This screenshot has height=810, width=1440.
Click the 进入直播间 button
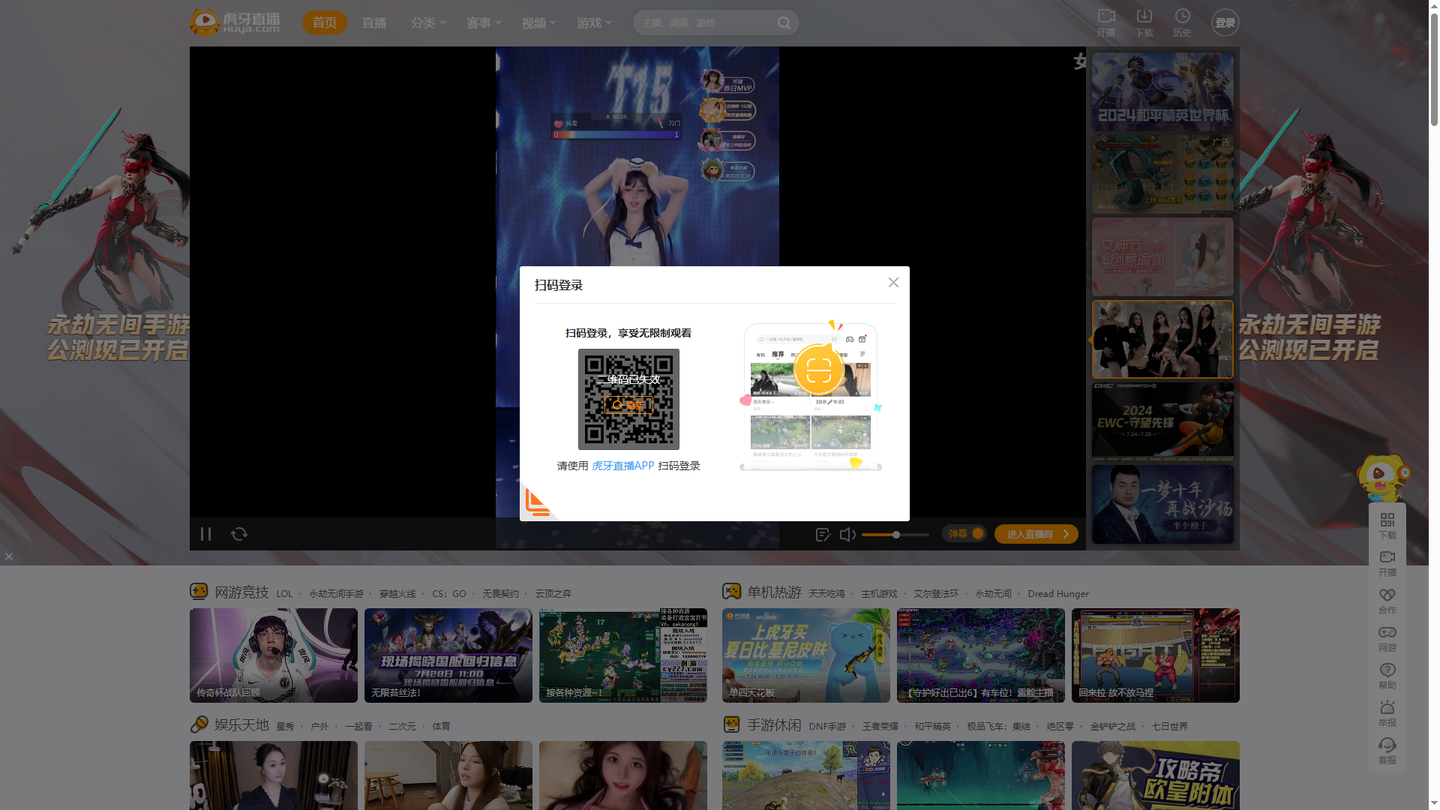1036,534
